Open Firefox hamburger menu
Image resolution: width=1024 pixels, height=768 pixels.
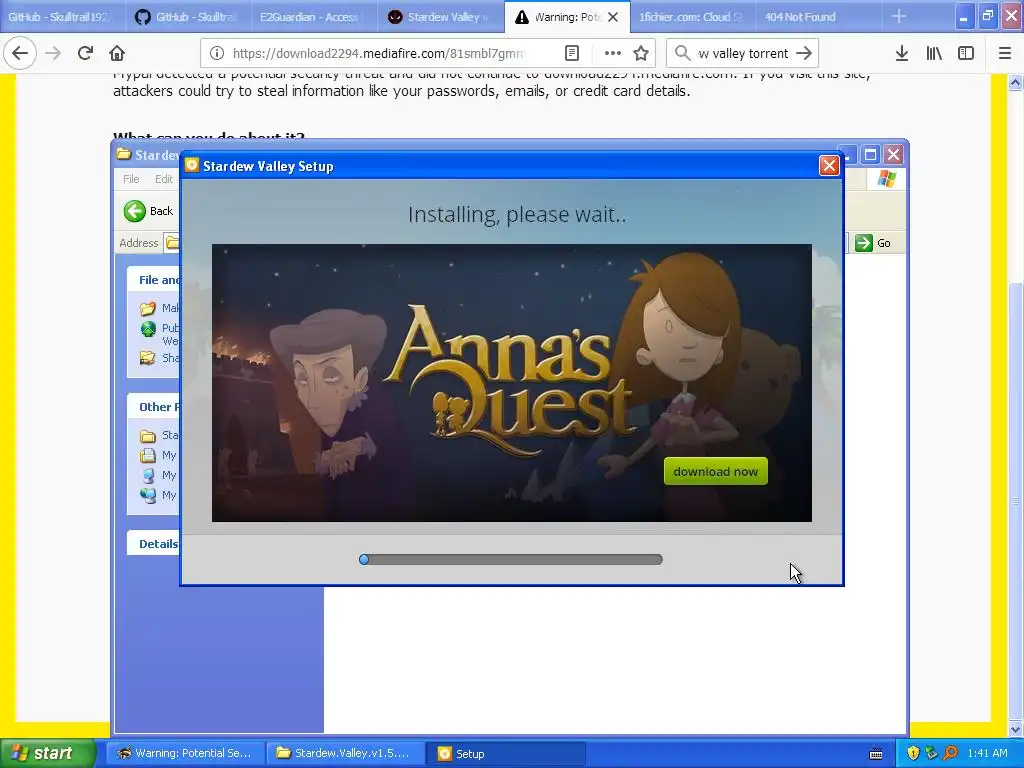point(1005,53)
